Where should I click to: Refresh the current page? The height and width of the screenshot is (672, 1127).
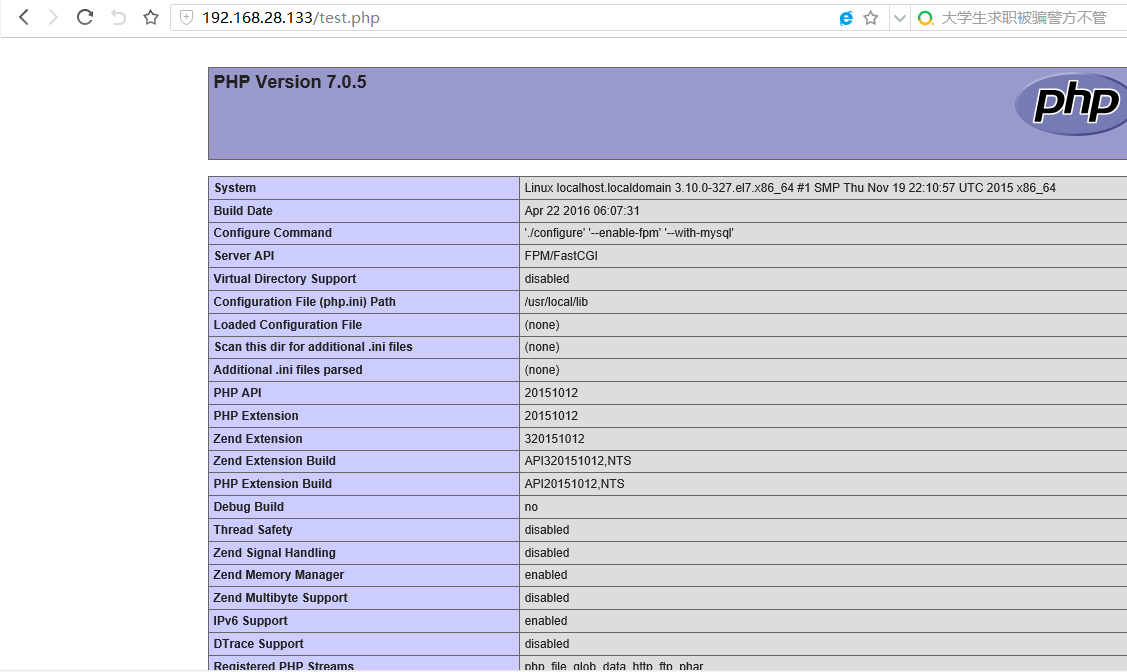[x=85, y=17]
